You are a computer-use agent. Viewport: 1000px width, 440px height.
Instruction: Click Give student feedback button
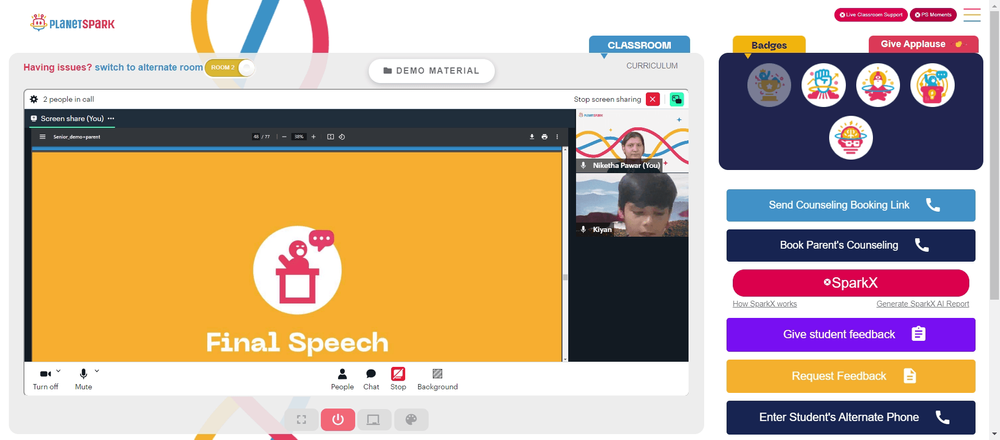point(851,335)
